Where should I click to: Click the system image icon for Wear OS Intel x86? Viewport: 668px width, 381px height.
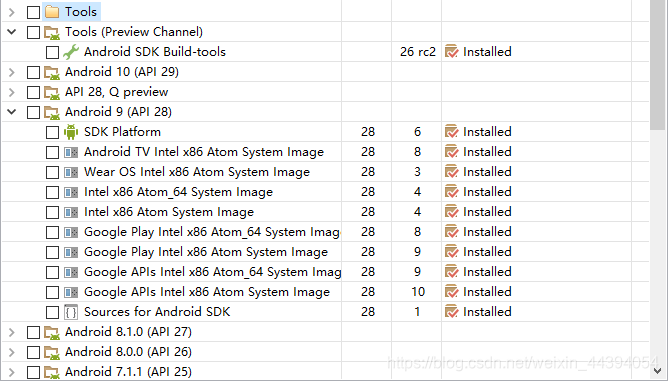click(71, 172)
